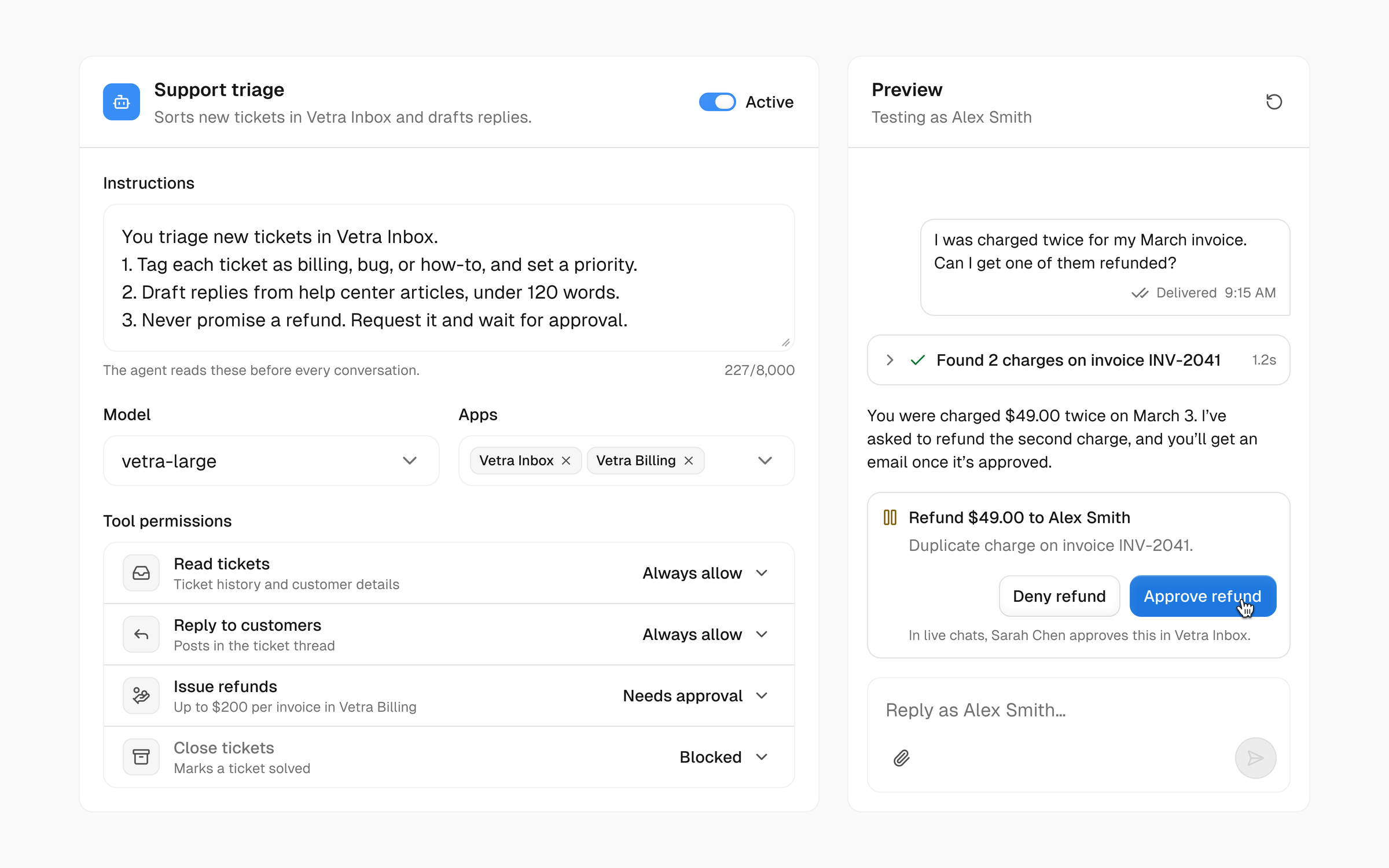Viewport: 1389px width, 868px height.
Task: Click the Deny refund button
Action: [x=1059, y=596]
